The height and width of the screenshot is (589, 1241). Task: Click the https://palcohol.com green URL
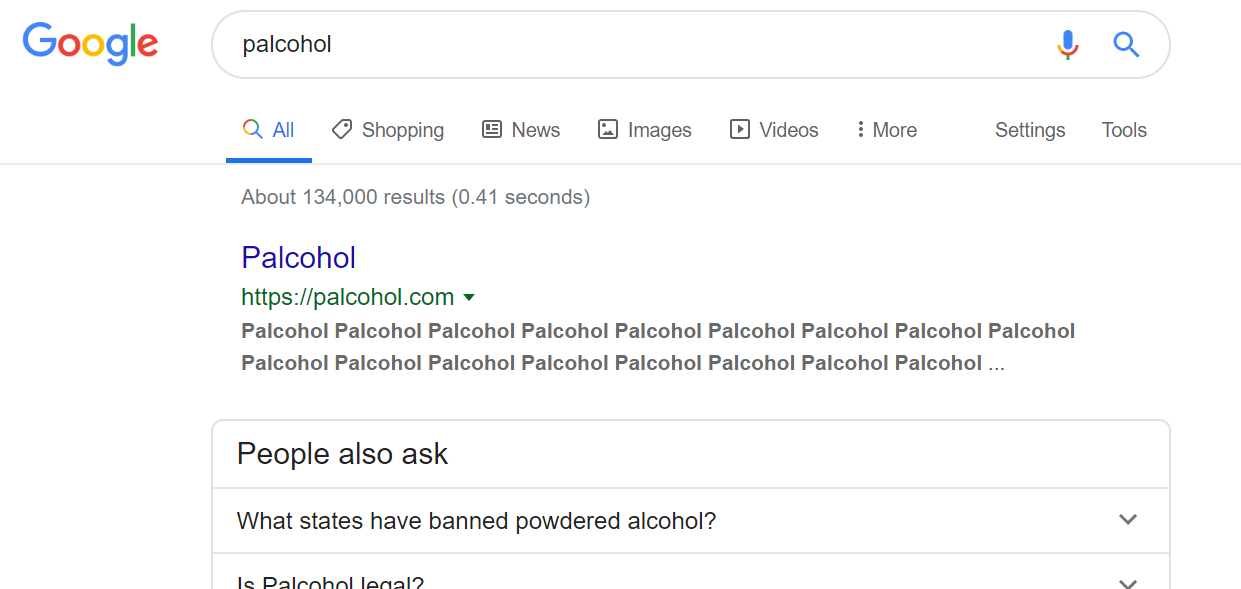(347, 297)
